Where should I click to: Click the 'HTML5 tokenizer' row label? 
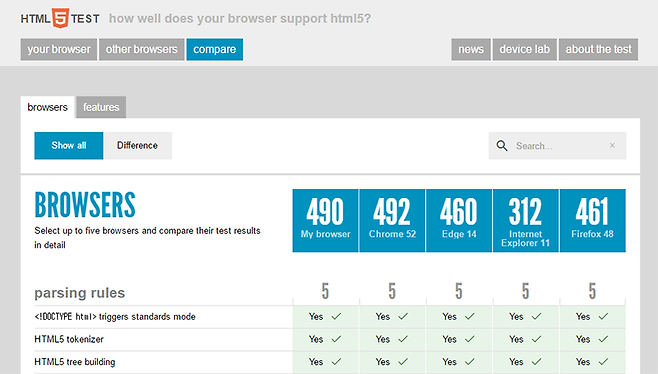[69, 339]
